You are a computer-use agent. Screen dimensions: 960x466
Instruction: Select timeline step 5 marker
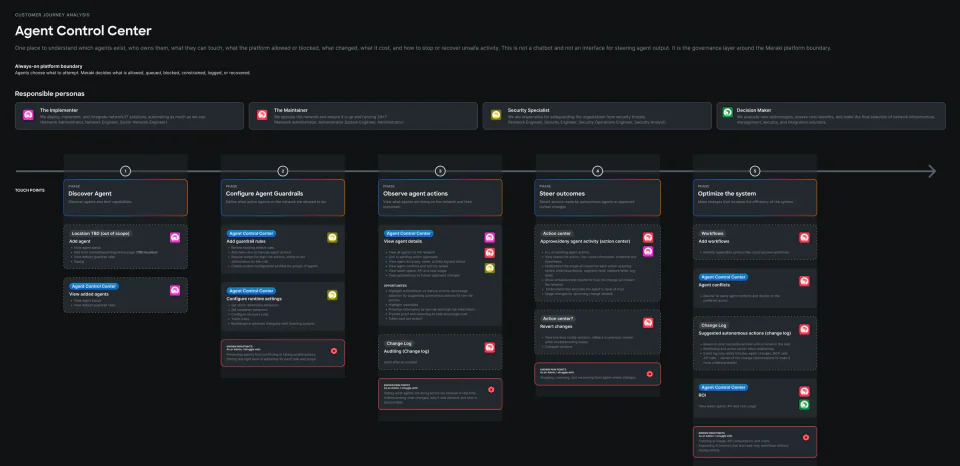[755, 171]
